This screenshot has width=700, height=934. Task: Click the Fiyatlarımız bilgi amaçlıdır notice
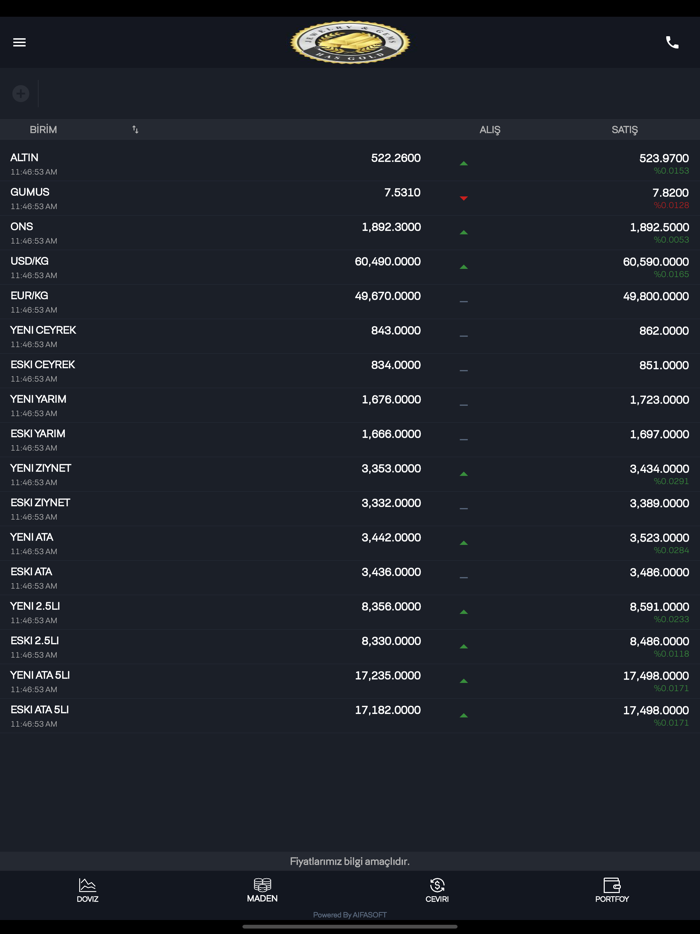coord(350,861)
